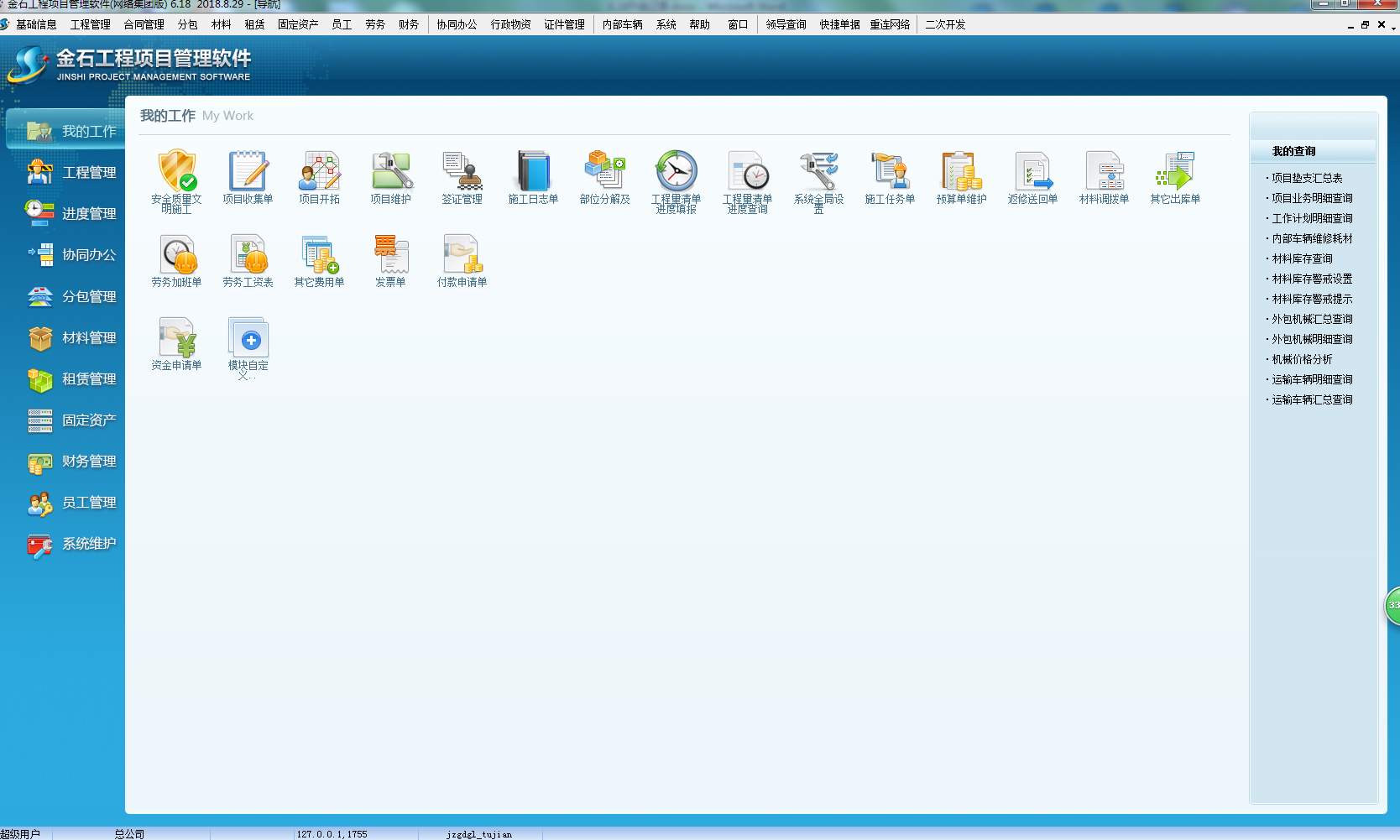Open the 劳务加班单 icon
Image resolution: width=1400 pixels, height=840 pixels.
click(177, 254)
